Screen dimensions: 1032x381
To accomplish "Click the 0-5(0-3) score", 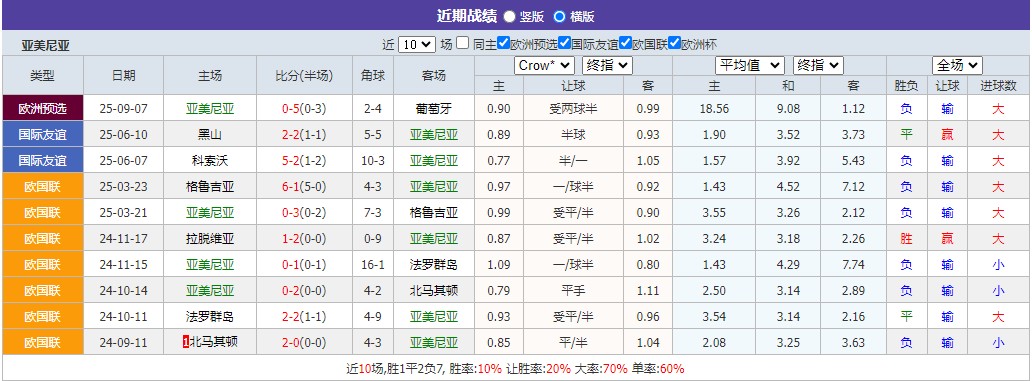I will point(303,109).
